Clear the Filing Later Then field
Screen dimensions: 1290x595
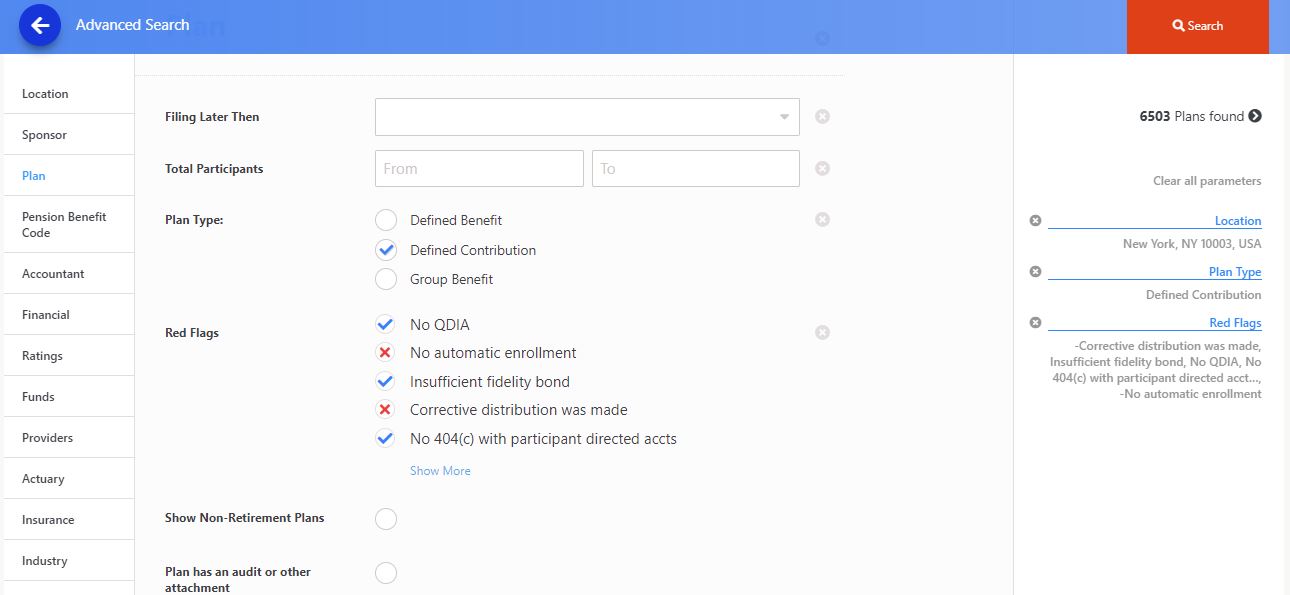click(822, 117)
